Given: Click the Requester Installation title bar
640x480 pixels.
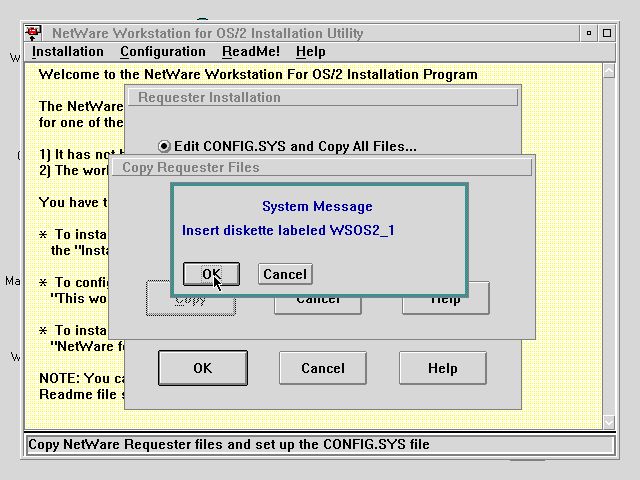Looking at the screenshot, I should [321, 98].
